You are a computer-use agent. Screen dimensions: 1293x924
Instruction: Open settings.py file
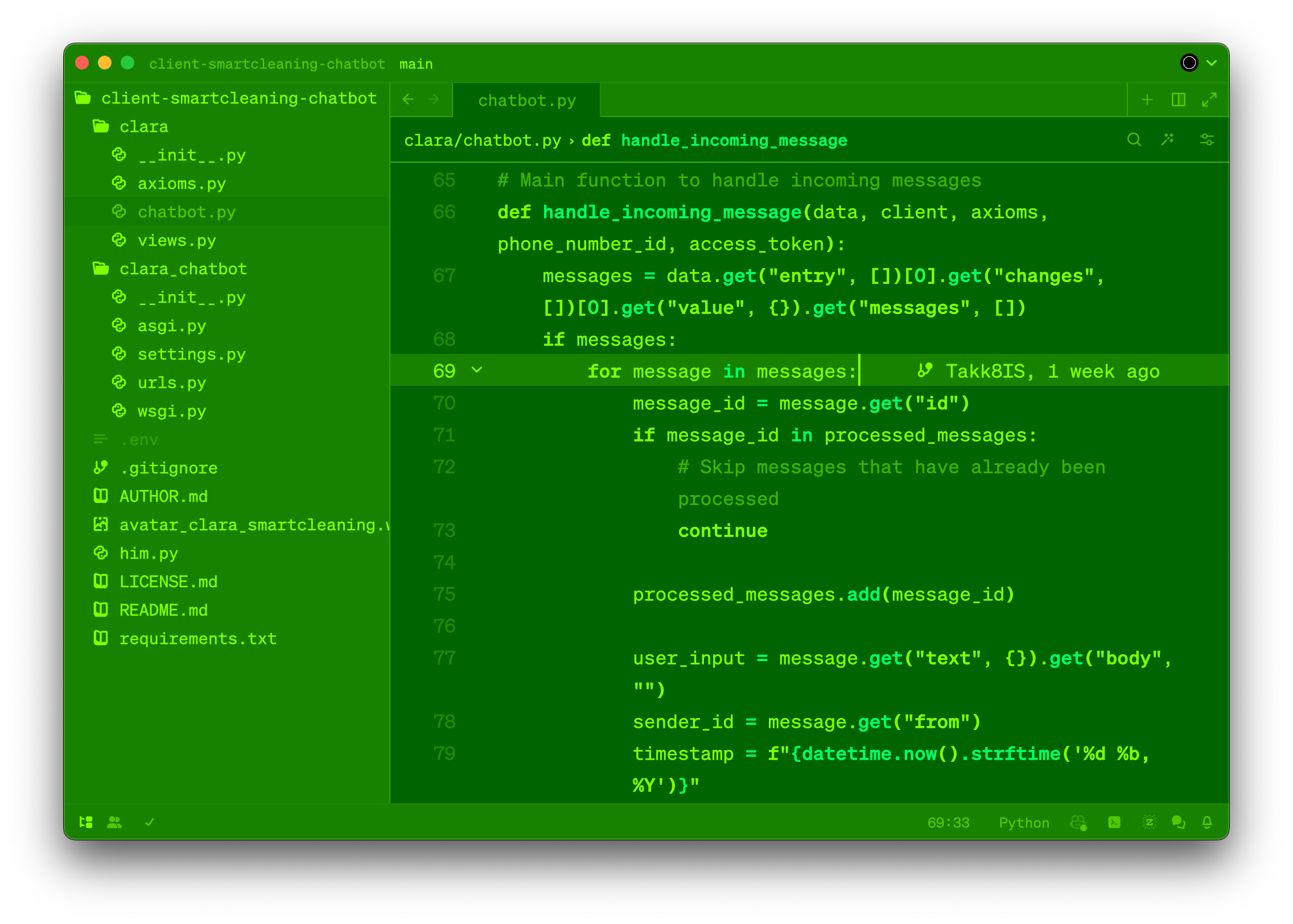point(227,354)
